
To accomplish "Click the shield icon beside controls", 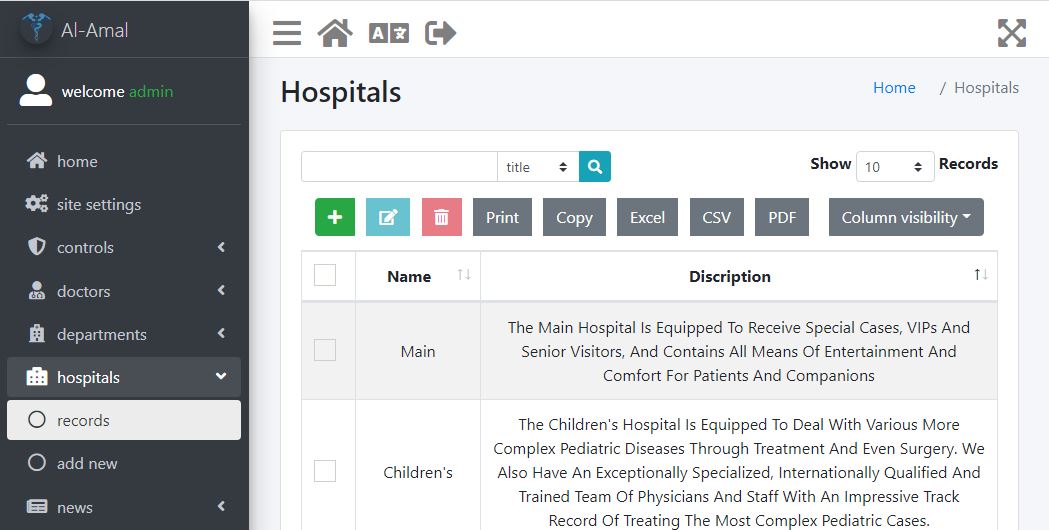I will [37, 246].
